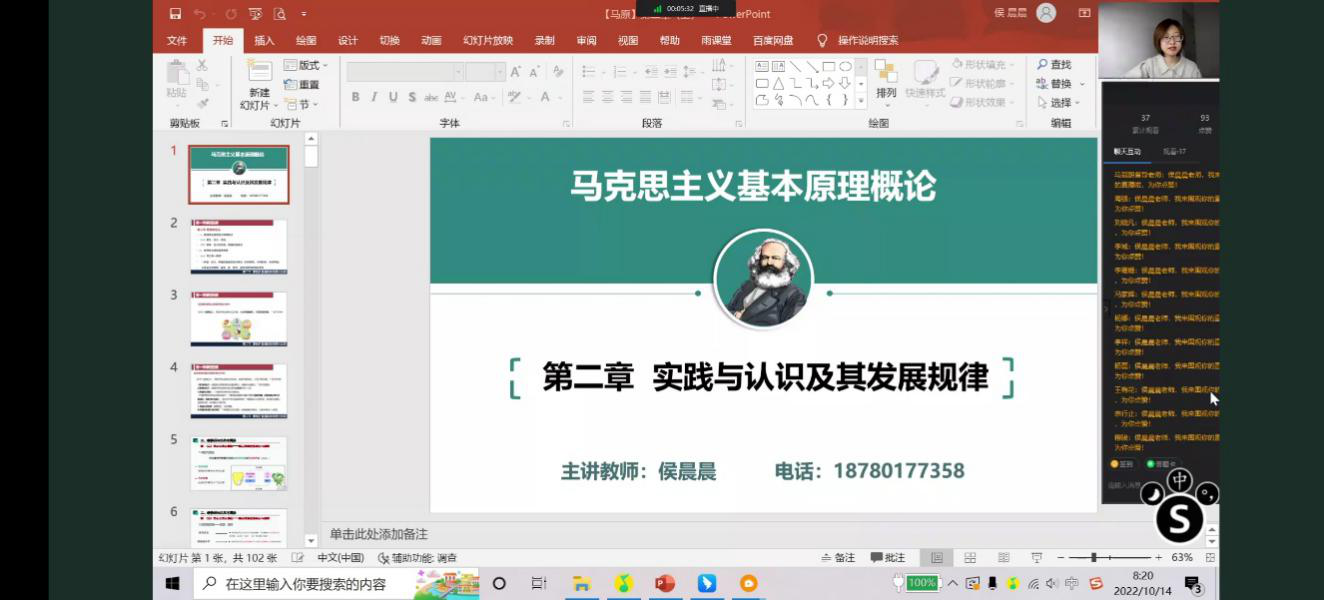Open the slide sorter view icon
Screen dimensions: 1324x600
point(970,558)
